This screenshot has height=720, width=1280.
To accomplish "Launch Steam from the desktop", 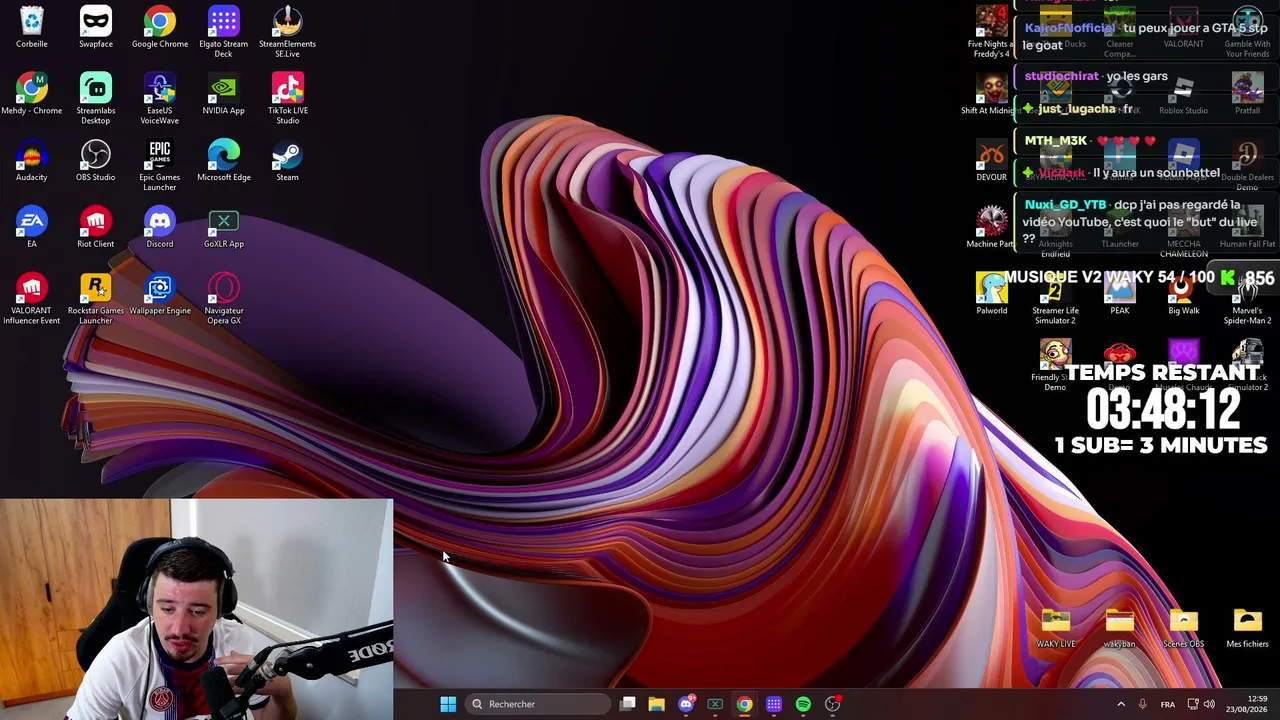I will click(x=287, y=161).
